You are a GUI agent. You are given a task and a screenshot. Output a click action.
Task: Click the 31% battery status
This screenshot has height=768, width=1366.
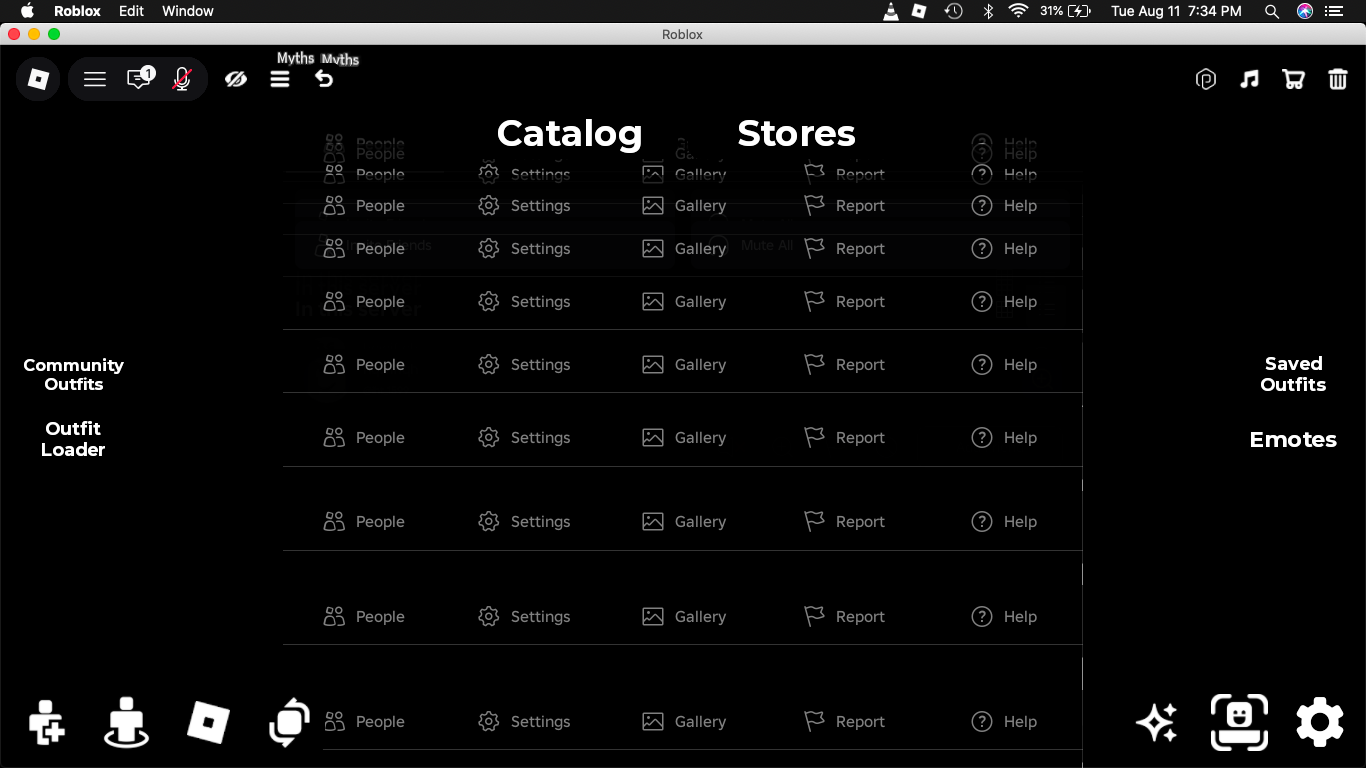pos(1065,11)
